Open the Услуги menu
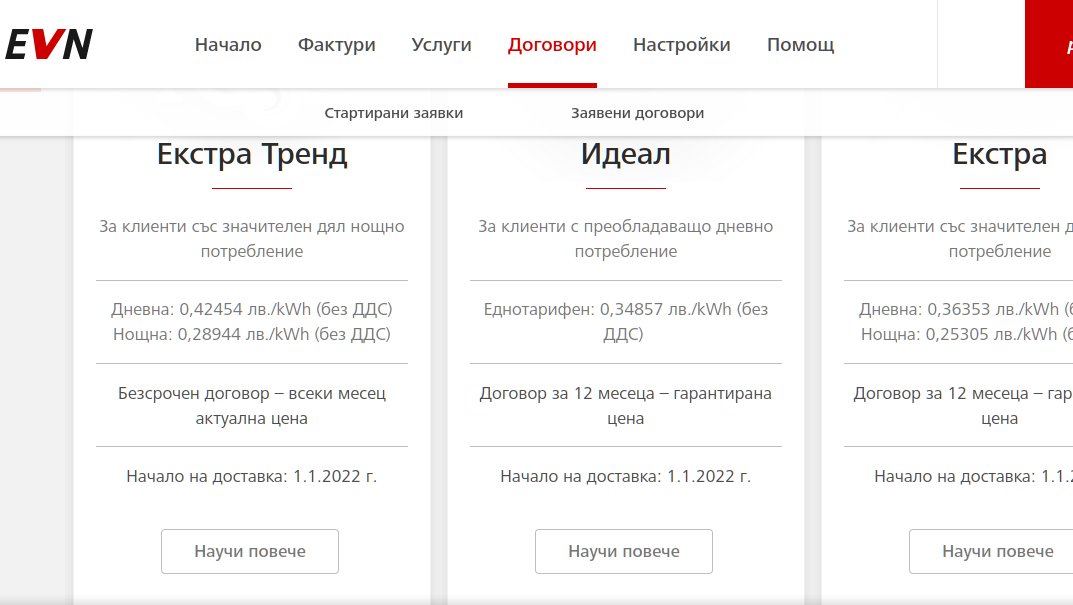The image size is (1073, 605). tap(441, 44)
